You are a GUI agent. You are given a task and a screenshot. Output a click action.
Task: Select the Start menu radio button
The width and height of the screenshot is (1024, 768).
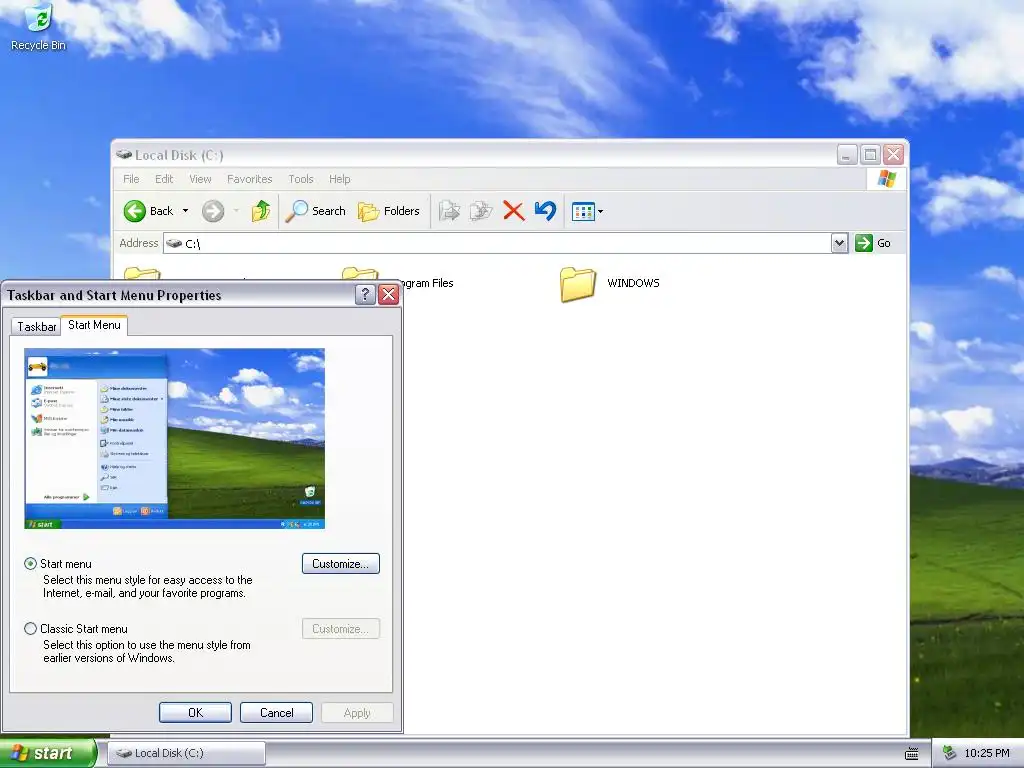coord(30,564)
